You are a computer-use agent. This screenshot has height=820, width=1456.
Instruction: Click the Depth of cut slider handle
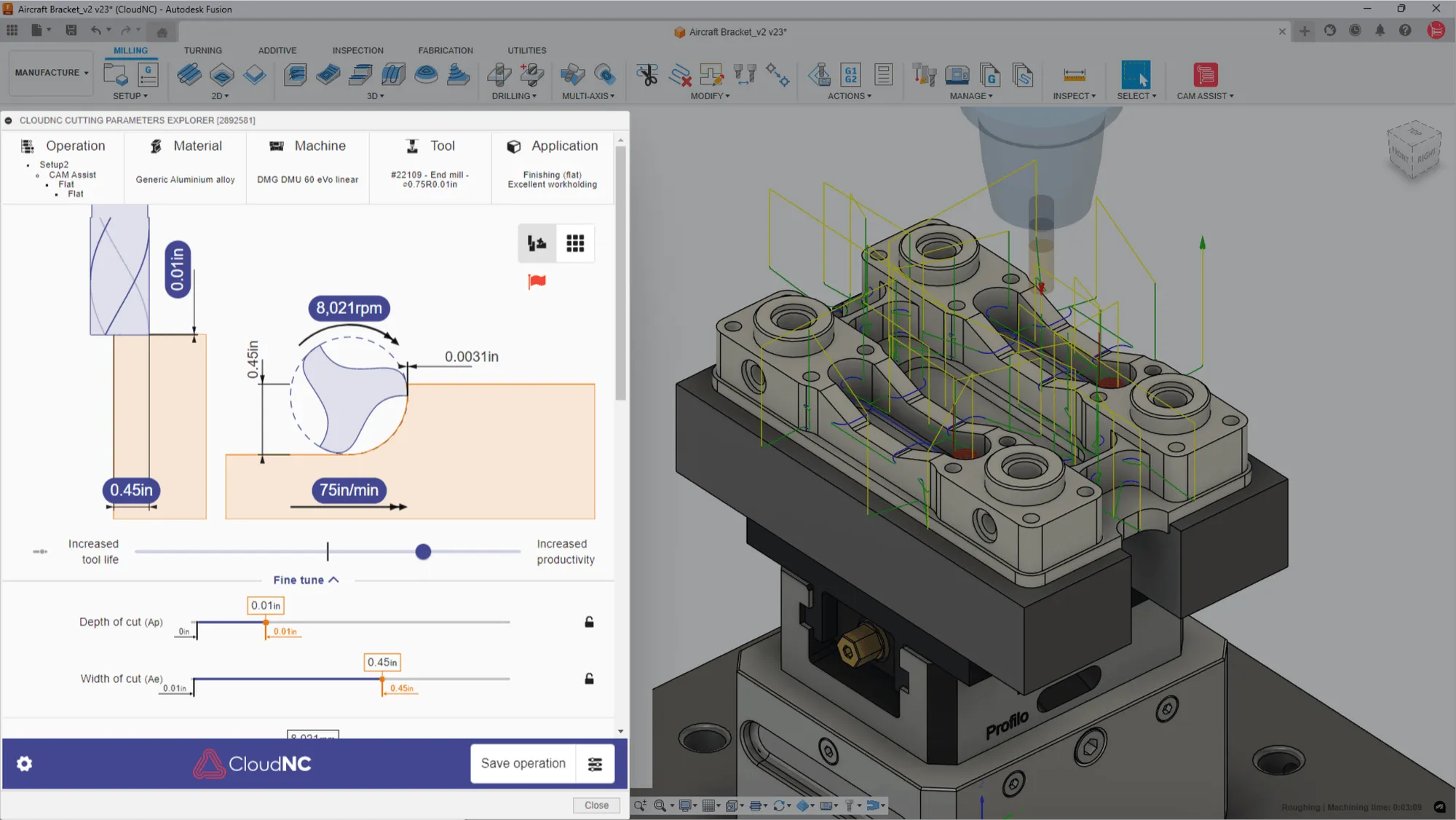pyautogui.click(x=266, y=622)
